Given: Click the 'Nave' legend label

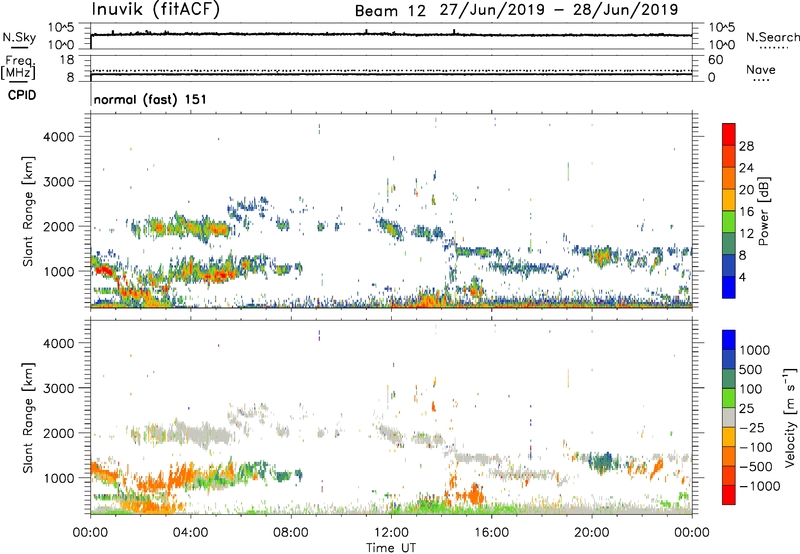Looking at the screenshot, I should tap(760, 70).
